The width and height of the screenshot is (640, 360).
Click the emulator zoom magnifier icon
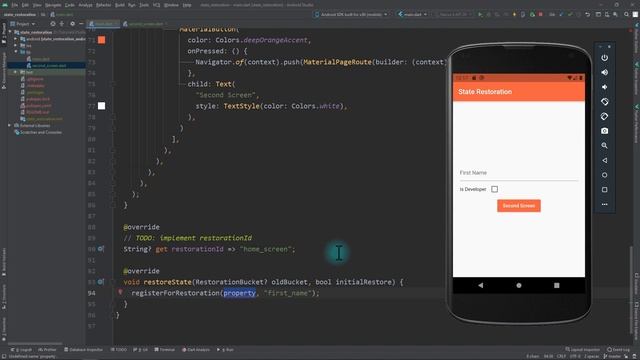[604, 145]
